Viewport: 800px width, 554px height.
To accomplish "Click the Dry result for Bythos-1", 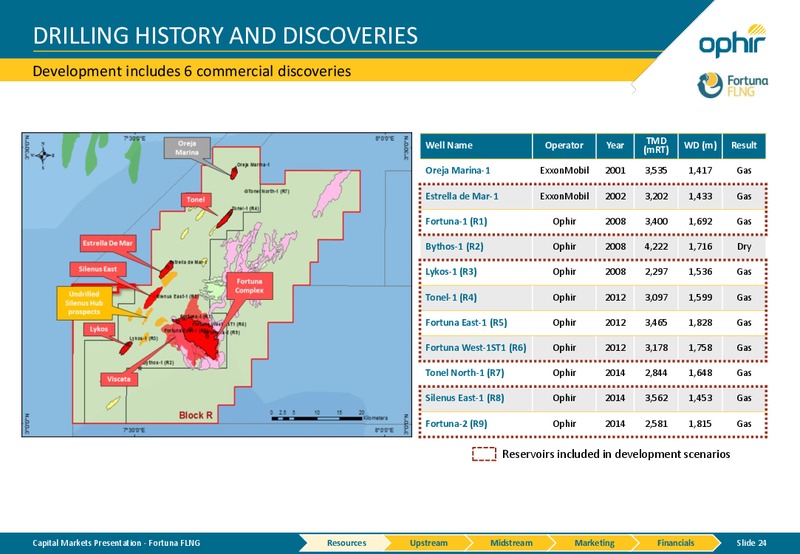I will [x=744, y=246].
